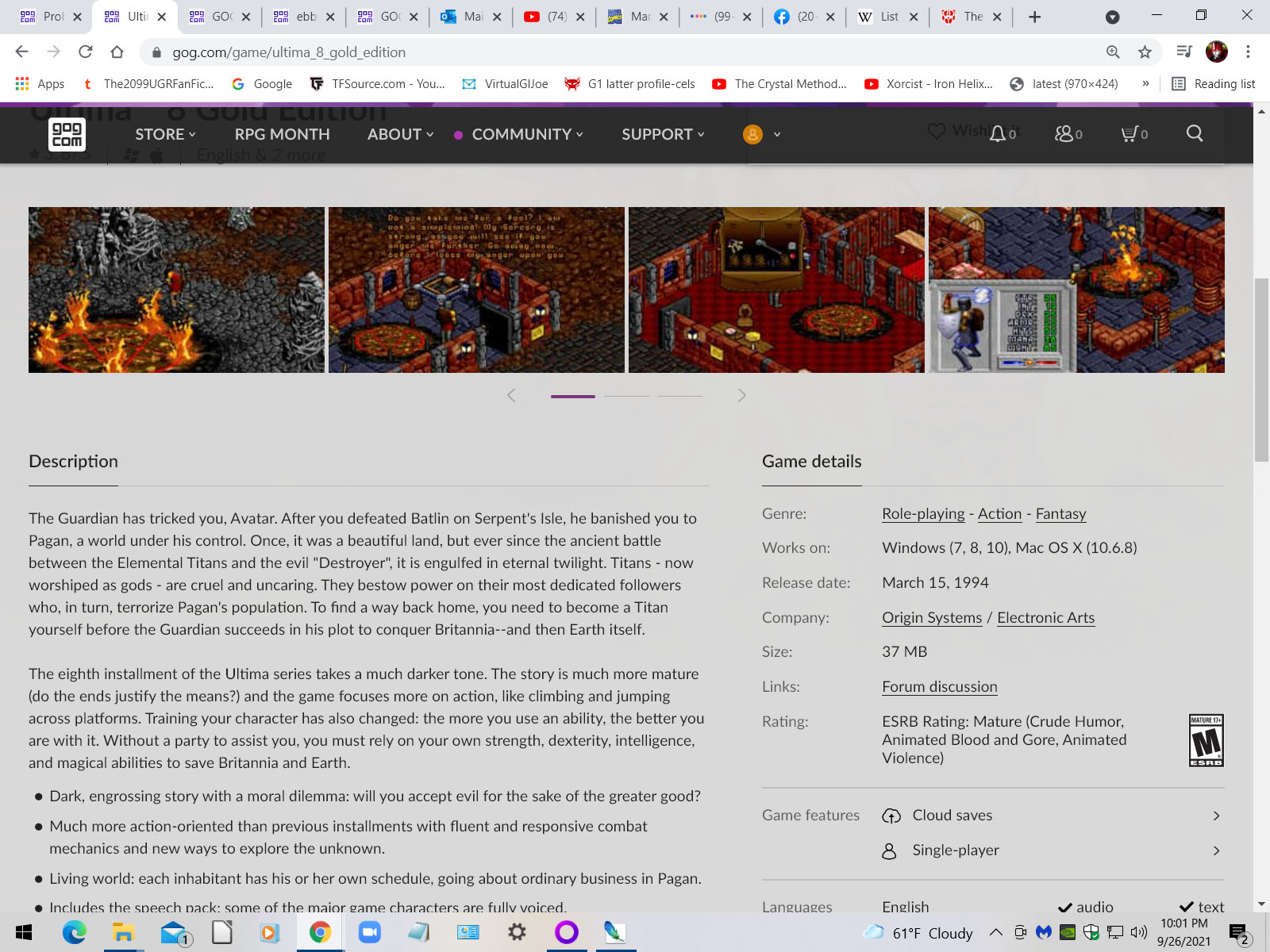Open the Role-playing genre link
This screenshot has height=952, width=1270.
pyautogui.click(x=923, y=513)
